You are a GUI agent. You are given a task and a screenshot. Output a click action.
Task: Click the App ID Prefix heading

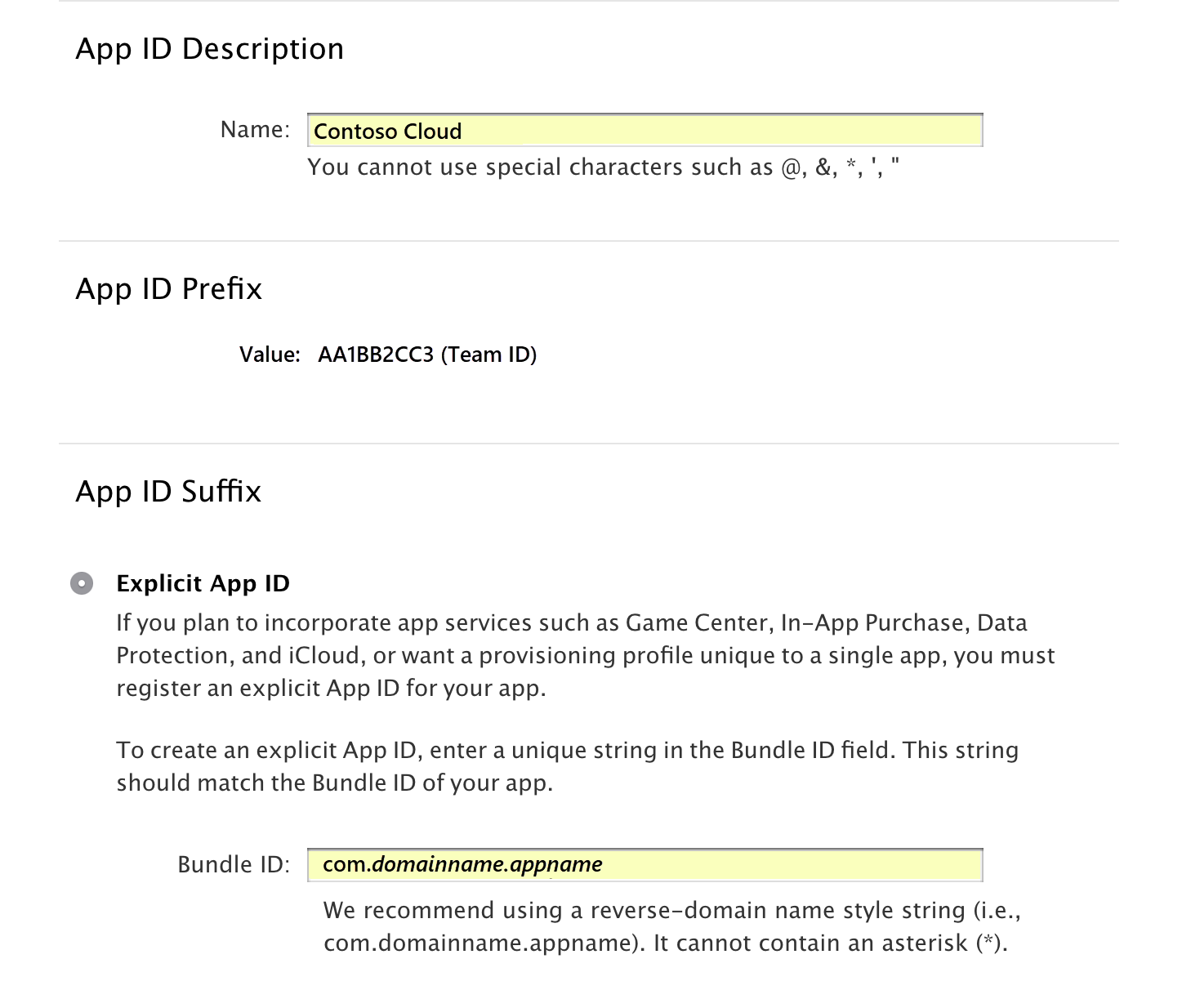point(168,288)
